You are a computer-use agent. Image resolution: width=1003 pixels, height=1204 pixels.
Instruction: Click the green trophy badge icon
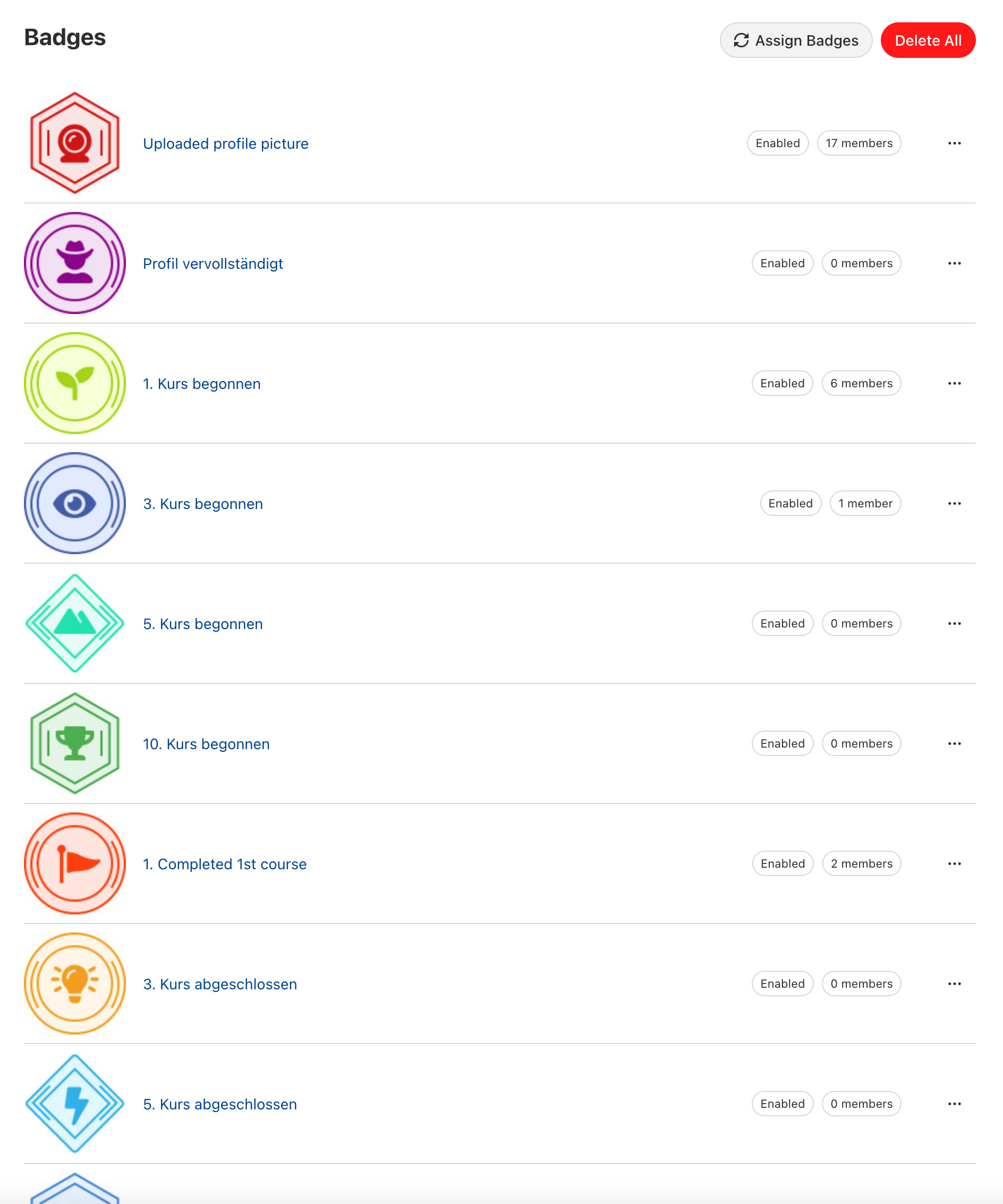(x=74, y=744)
